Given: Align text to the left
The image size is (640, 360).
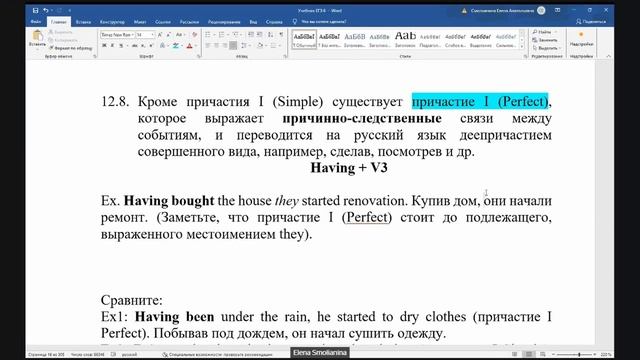Looking at the screenshot, I should [208, 46].
